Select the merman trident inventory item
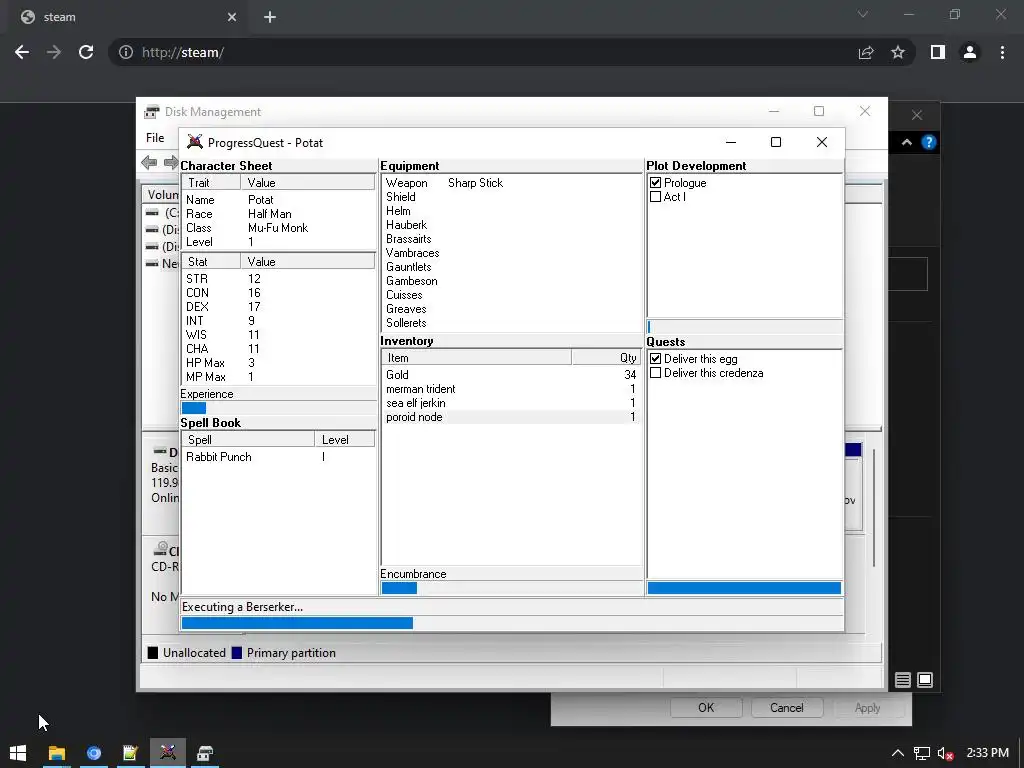This screenshot has height=768, width=1024. click(511, 389)
